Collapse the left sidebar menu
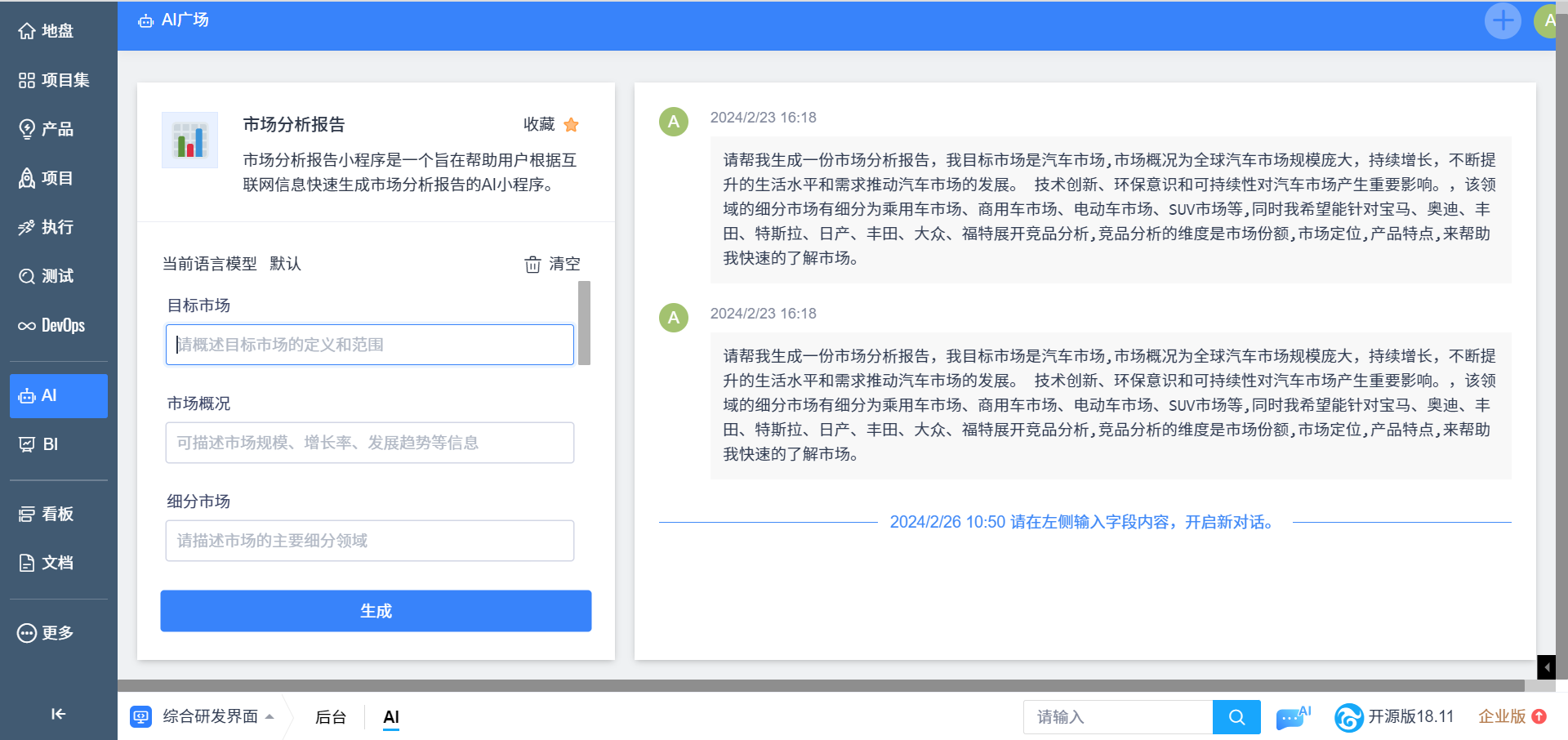 (58, 714)
